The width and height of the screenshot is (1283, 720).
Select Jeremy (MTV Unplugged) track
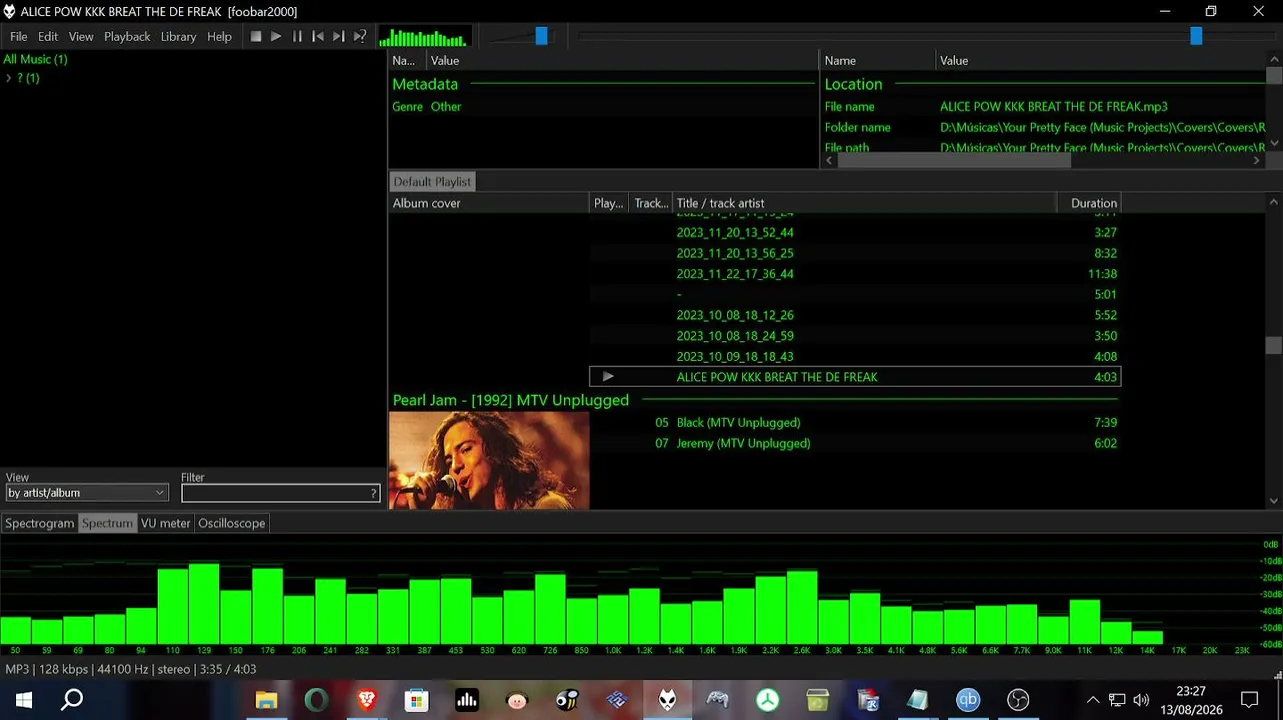[855, 443]
